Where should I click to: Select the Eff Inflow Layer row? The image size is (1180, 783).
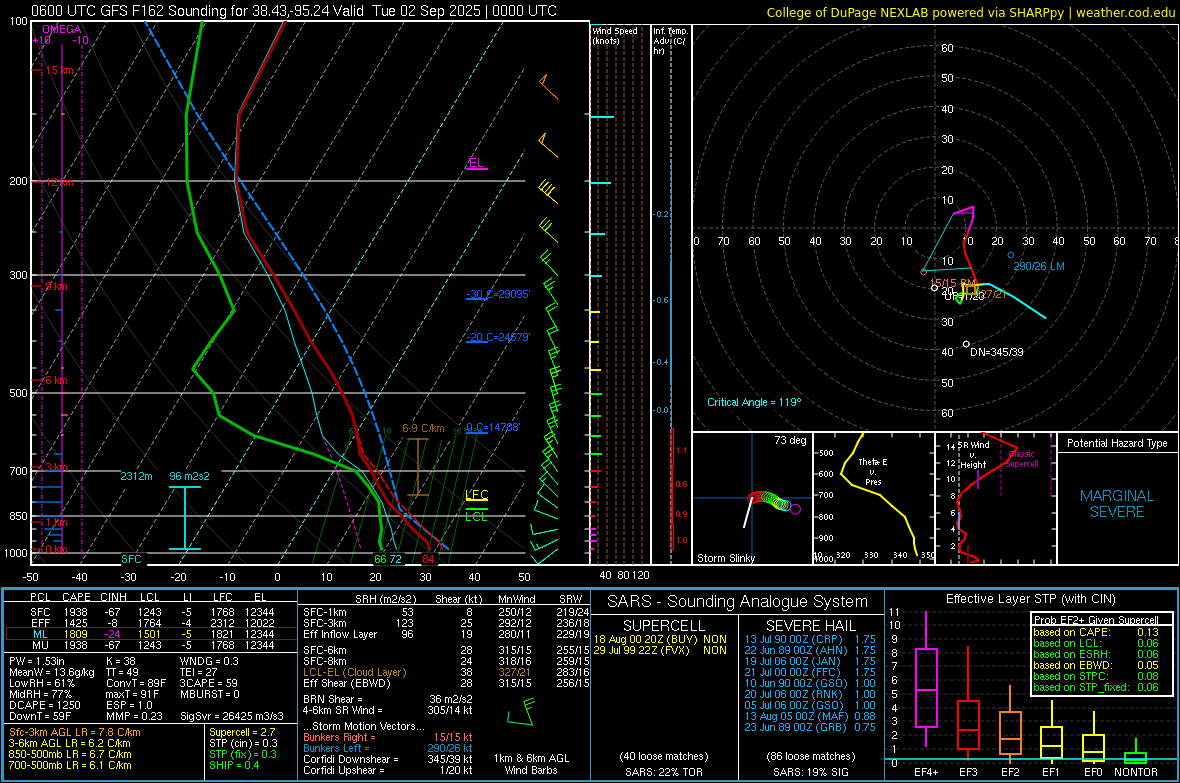click(x=446, y=635)
